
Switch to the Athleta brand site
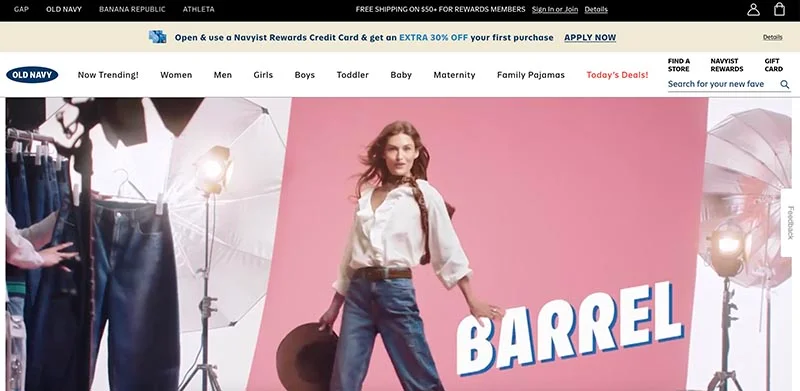[x=198, y=9]
